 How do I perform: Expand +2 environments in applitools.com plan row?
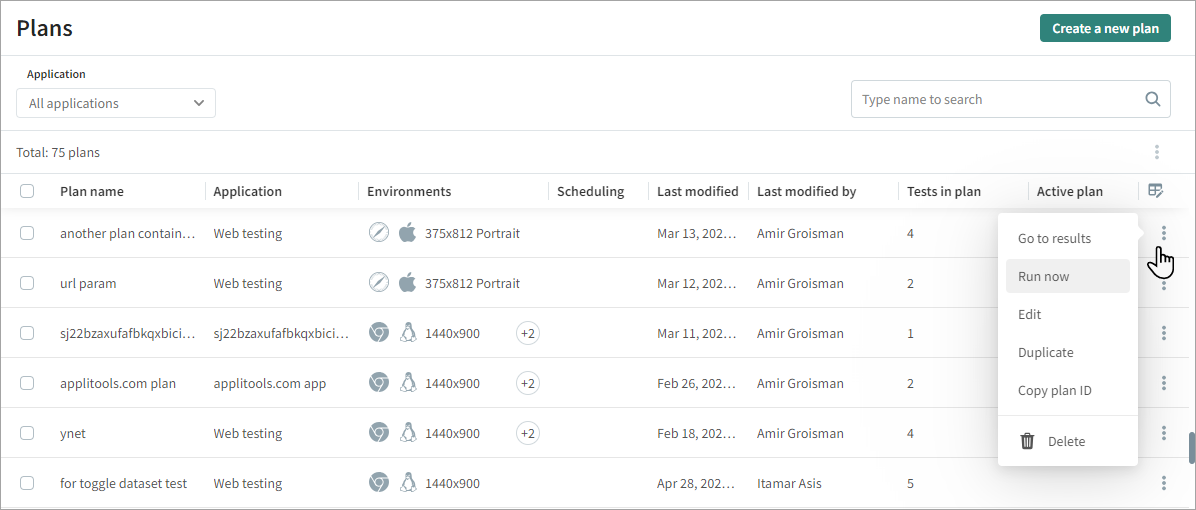coord(528,383)
